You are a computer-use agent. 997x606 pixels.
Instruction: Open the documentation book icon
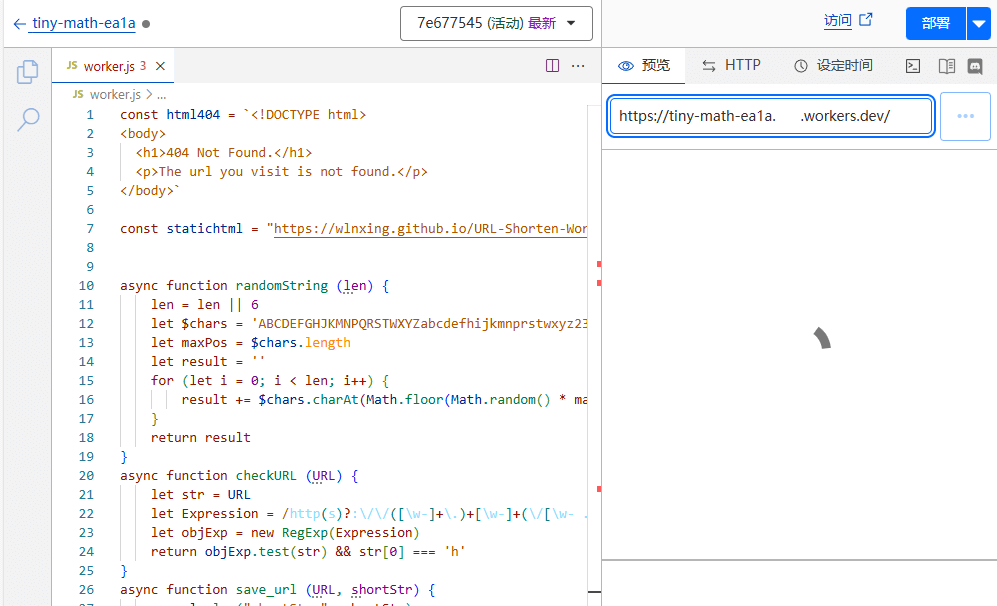coord(946,65)
